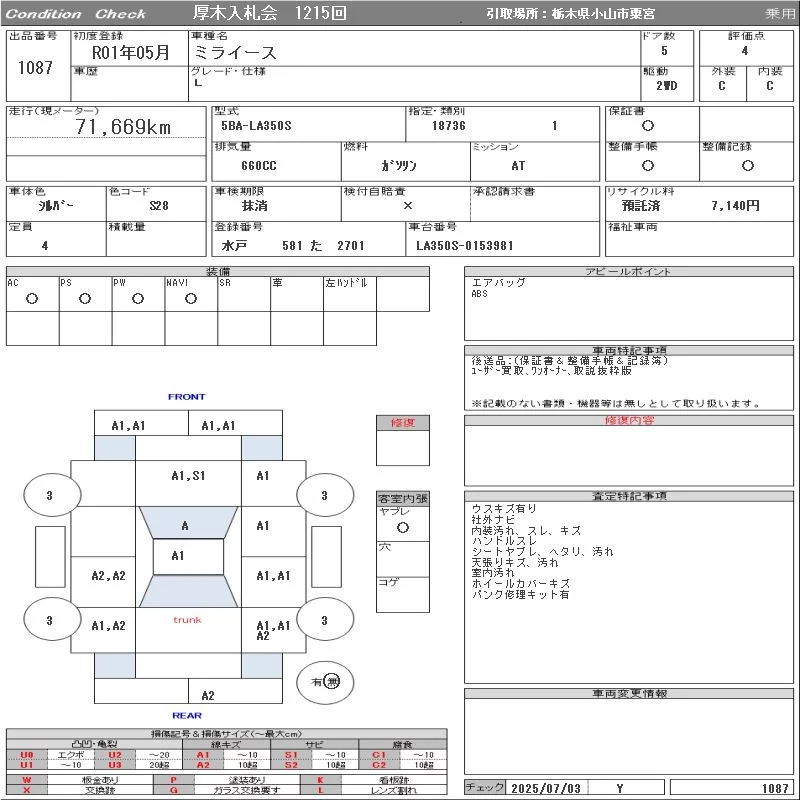The width and height of the screenshot is (800, 800).
Task: Select the inspection expiry value 抹消
Action: point(255,206)
